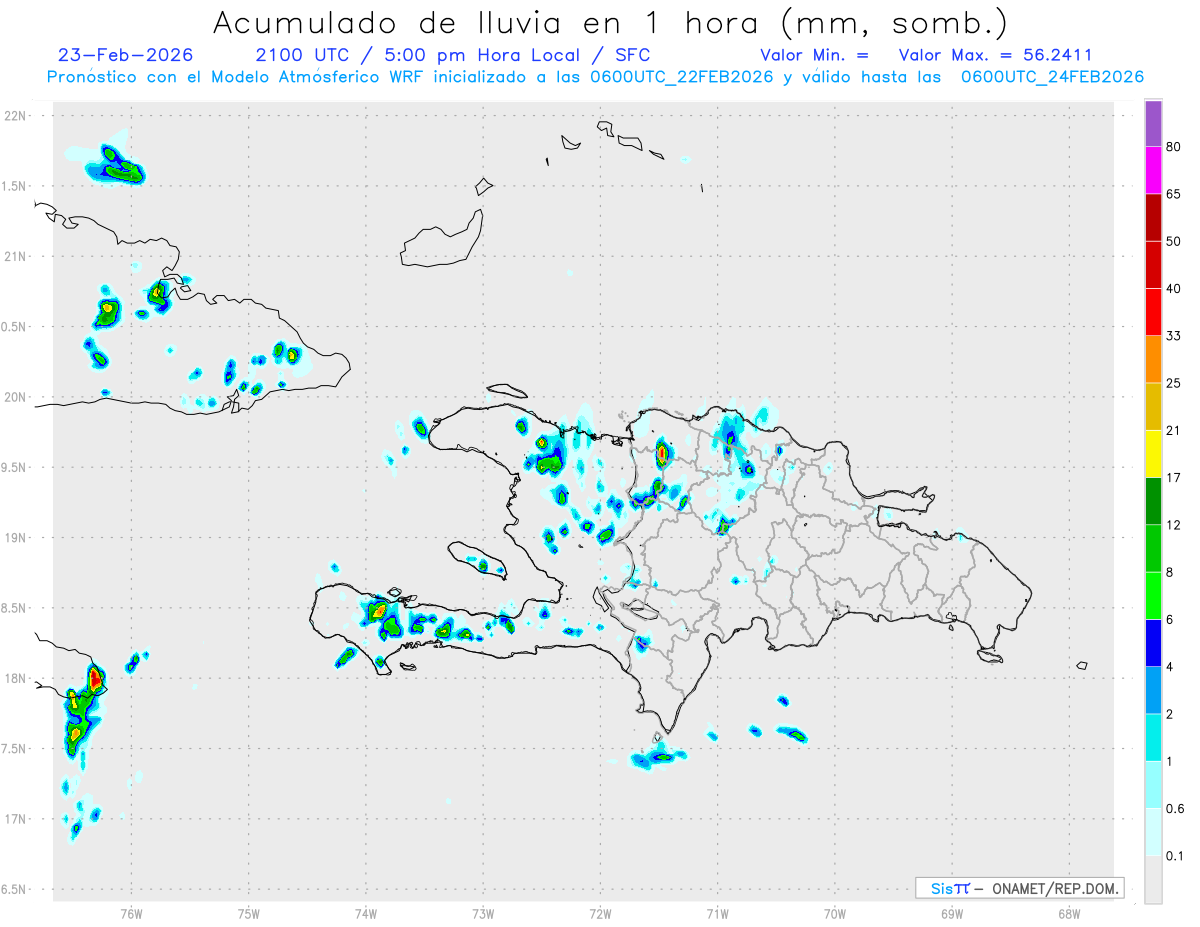Image resolution: width=1200 pixels, height=927 pixels.
Task: Click the longitude label '73W'
Action: click(x=483, y=913)
